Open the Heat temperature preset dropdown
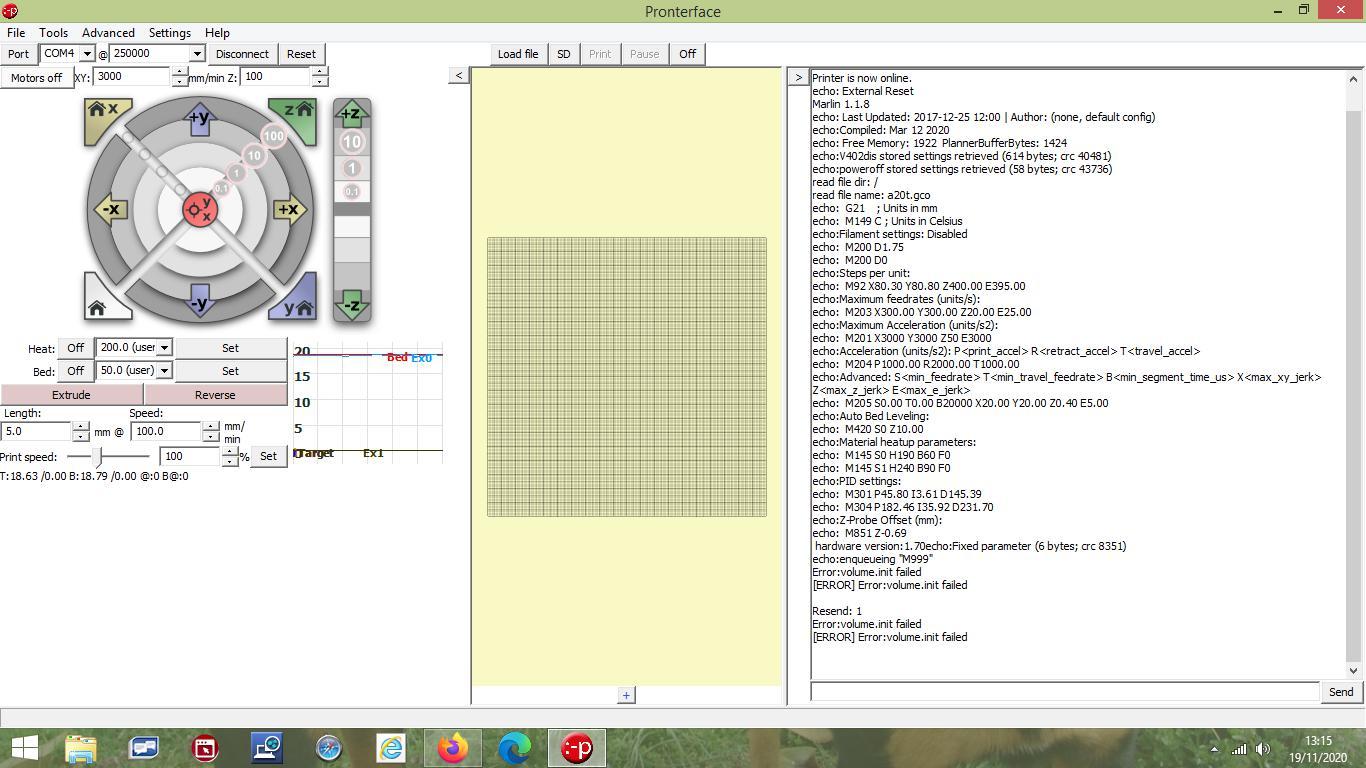Screen dimensions: 1366x768 tap(164, 348)
